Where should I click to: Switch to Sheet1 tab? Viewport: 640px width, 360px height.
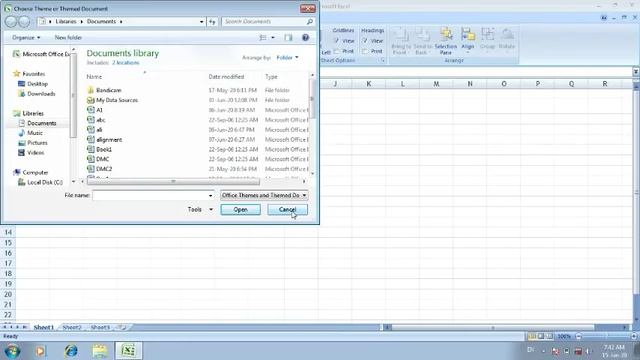coord(44,327)
